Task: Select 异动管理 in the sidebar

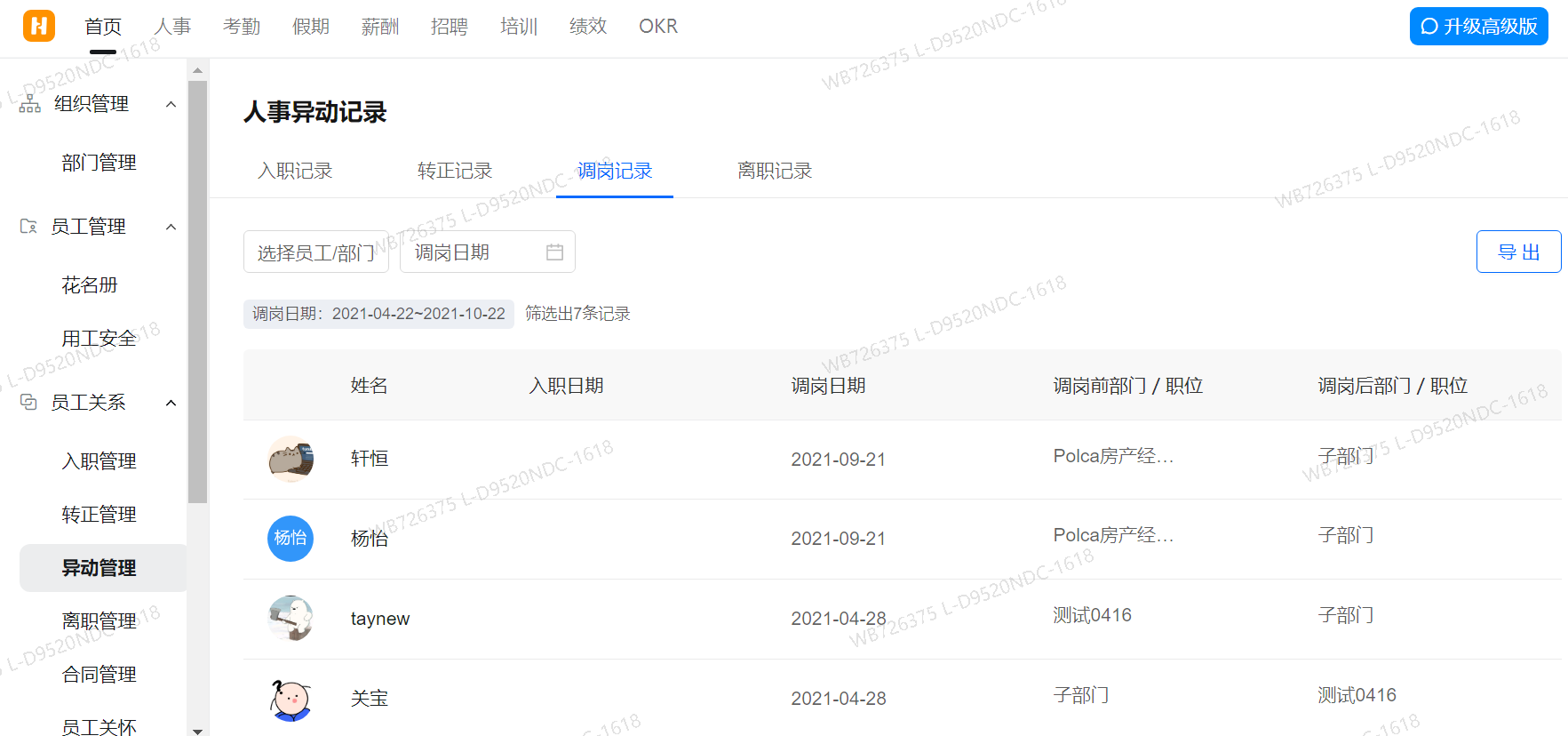Action: (x=103, y=568)
